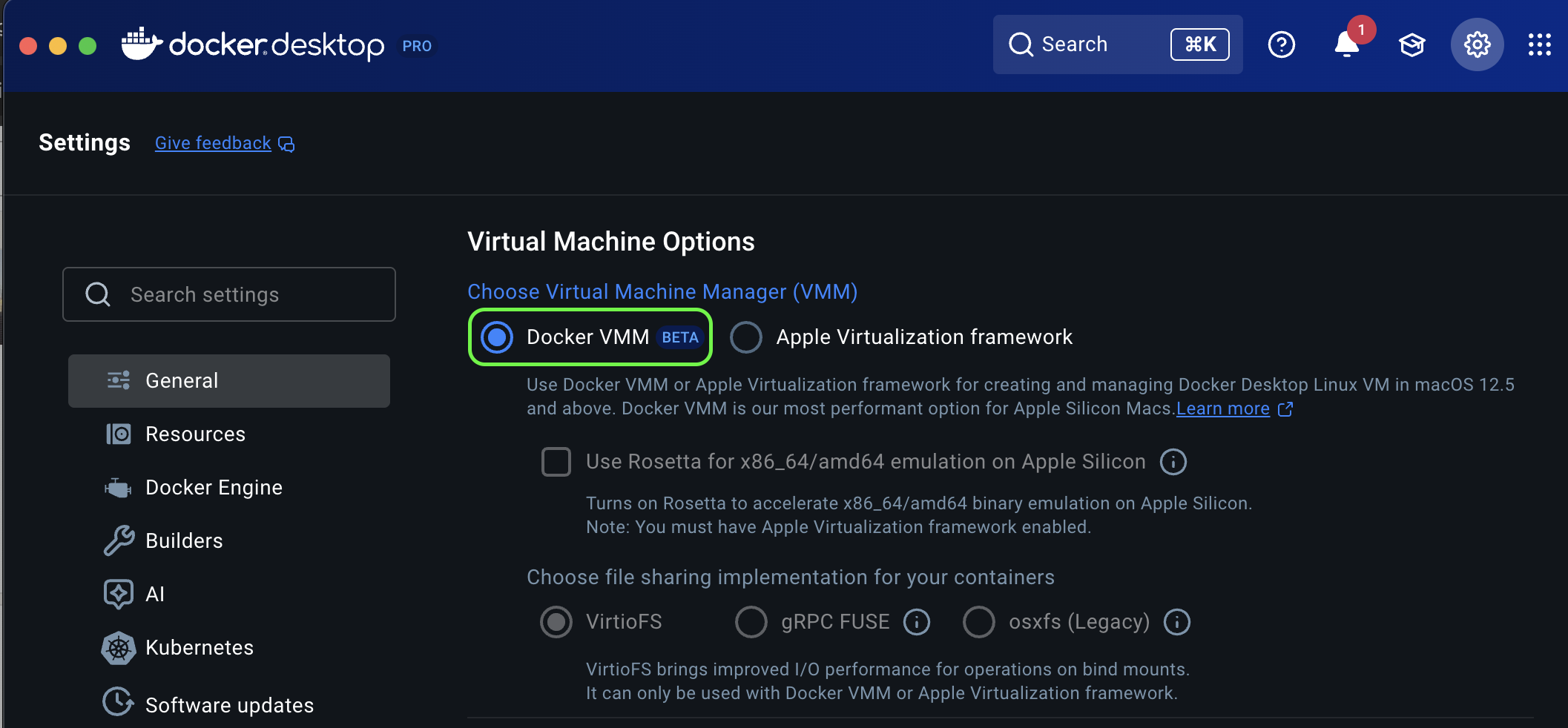Screen dimensions: 1568x728
Task: Choose Apple Virtualization framework
Action: tap(746, 337)
